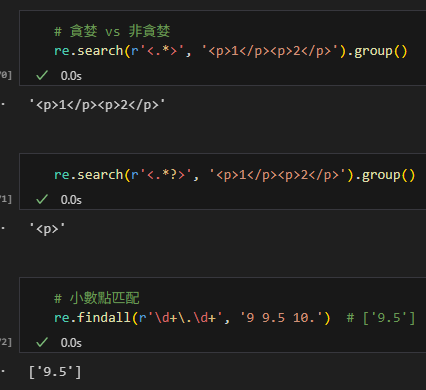426x390 pixels.
Task: Click the success checkmark of the greedy-match cell
Action: (x=42, y=76)
